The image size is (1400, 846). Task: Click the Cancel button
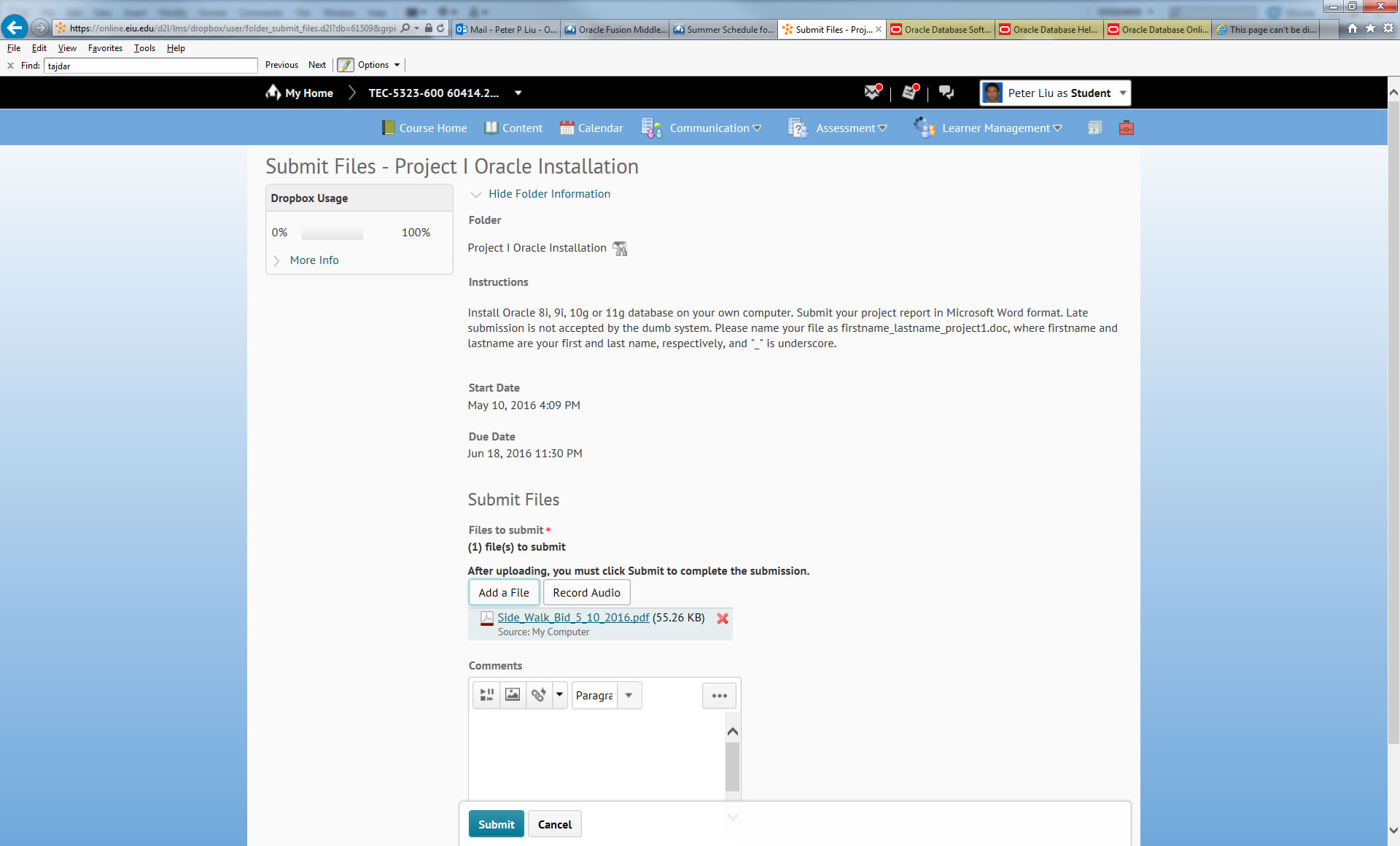555,824
